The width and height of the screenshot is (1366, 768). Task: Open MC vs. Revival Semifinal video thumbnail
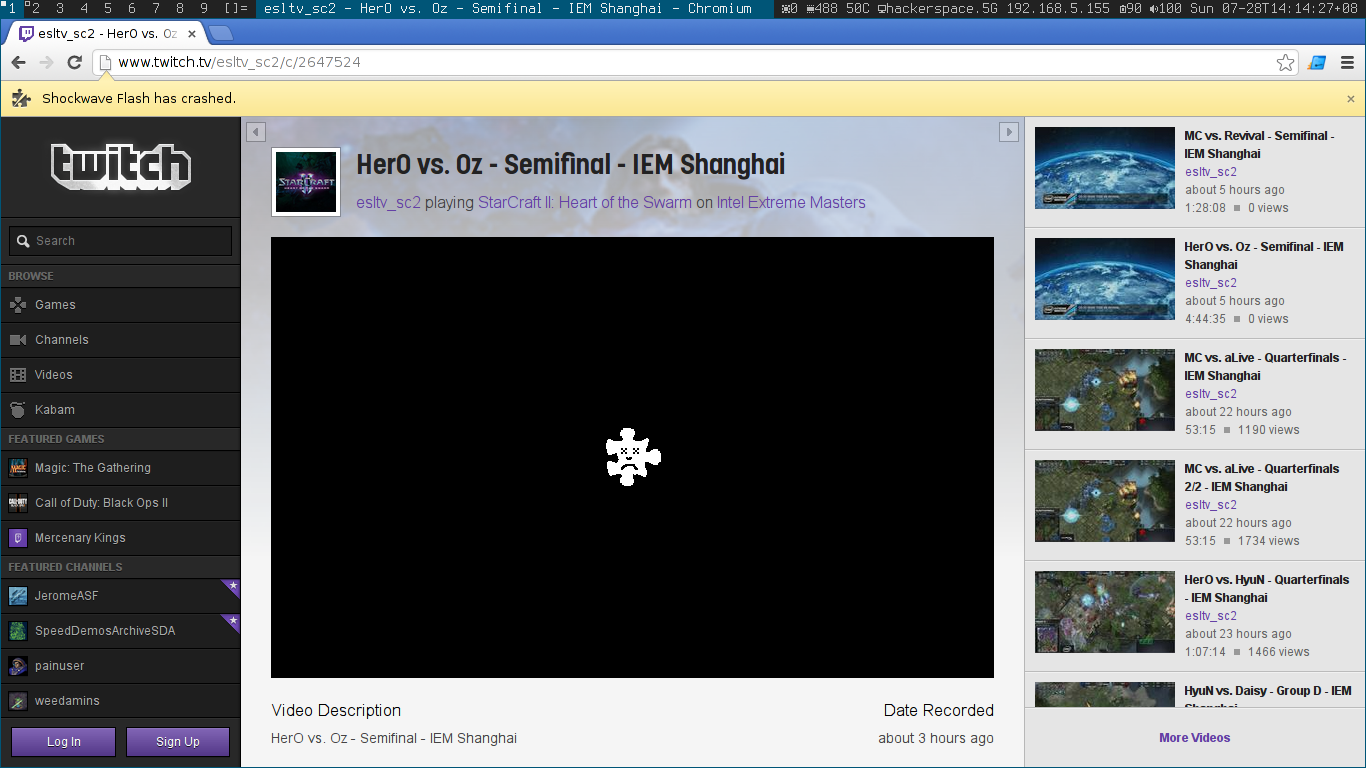(x=1105, y=168)
